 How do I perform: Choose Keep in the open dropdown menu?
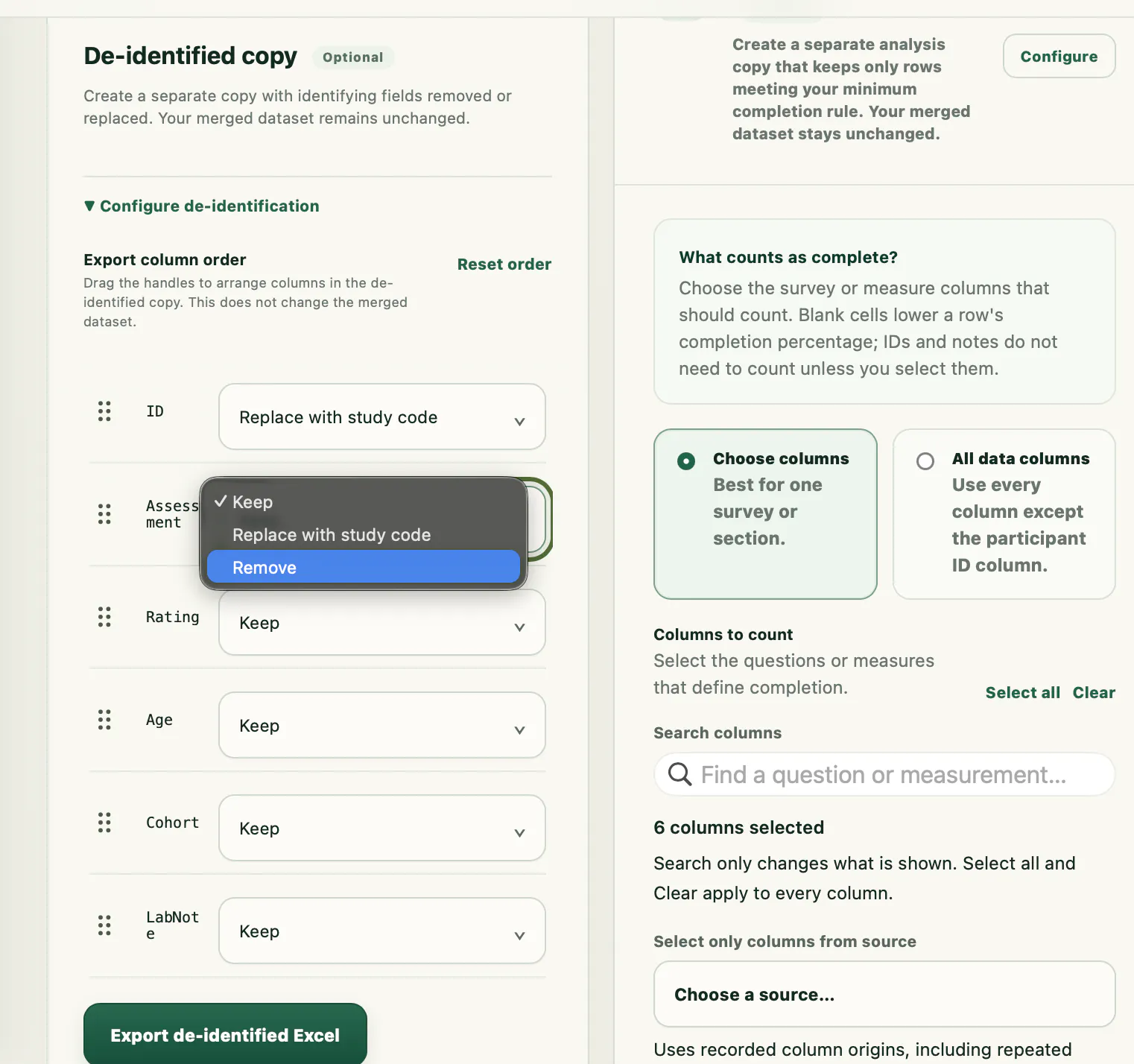pos(364,502)
